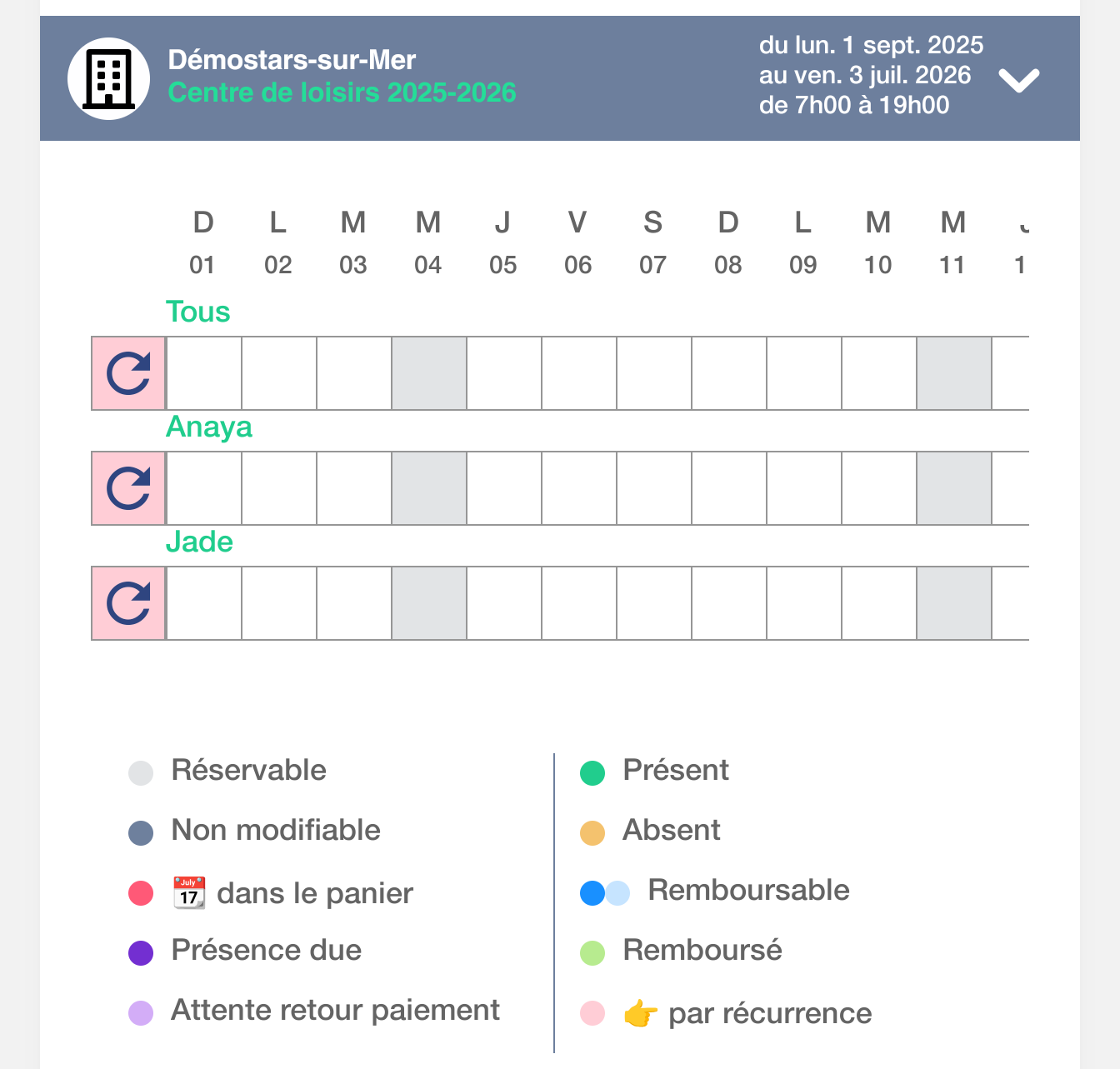
Task: Click the building icon for Démostars-sur-Mer
Action: point(108,78)
